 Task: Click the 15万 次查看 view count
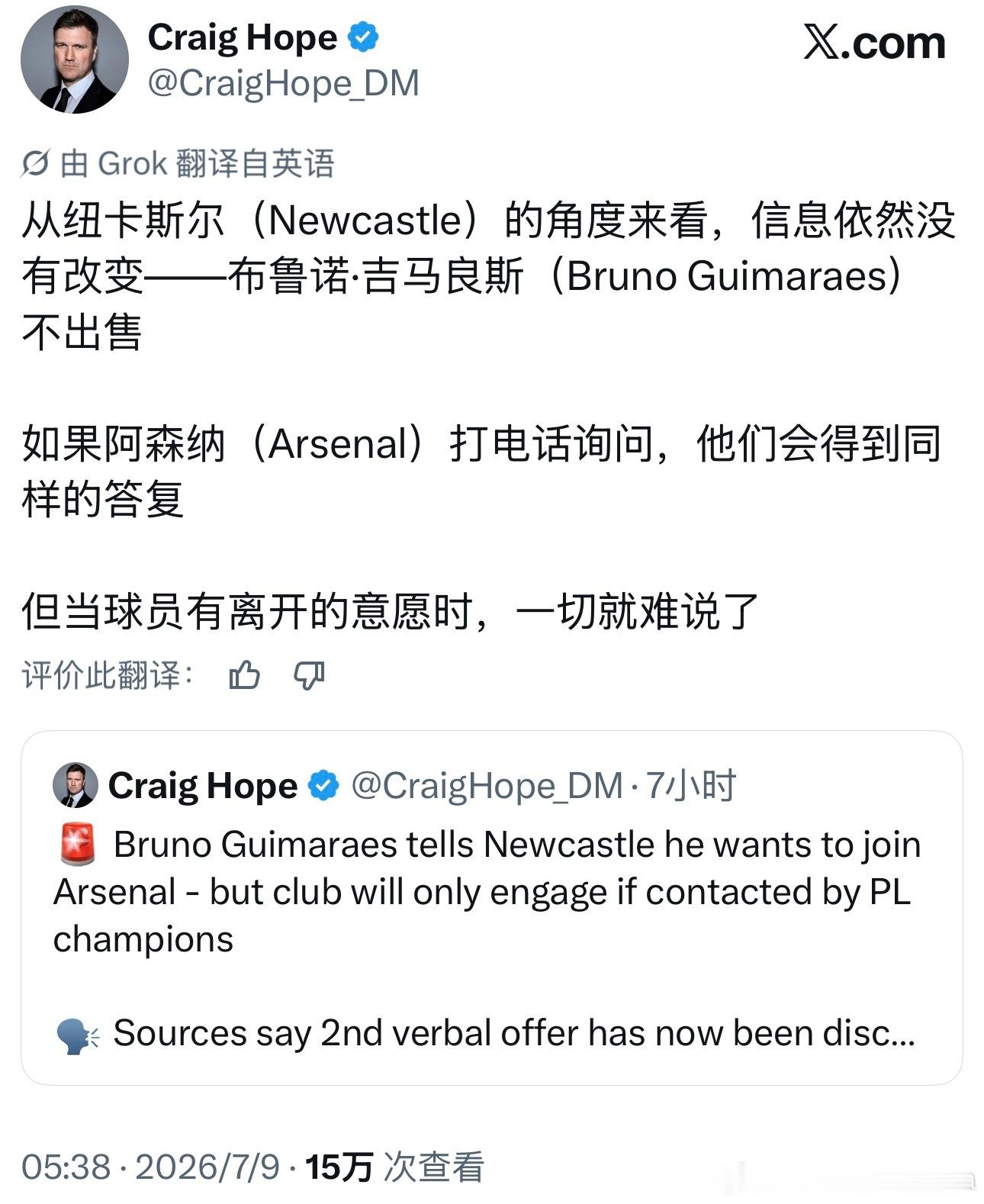tap(394, 1167)
